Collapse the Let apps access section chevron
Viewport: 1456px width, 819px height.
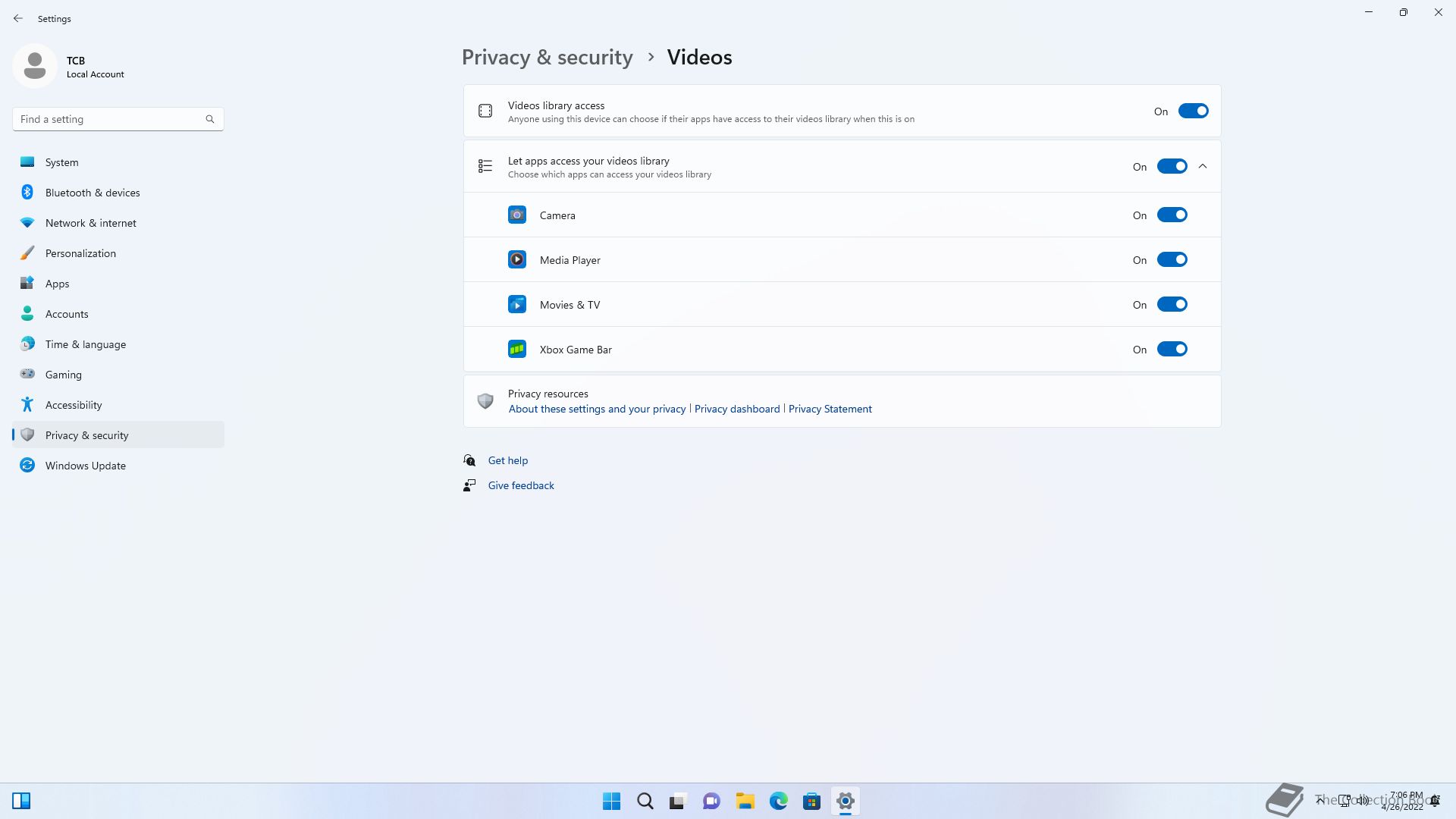1203,166
